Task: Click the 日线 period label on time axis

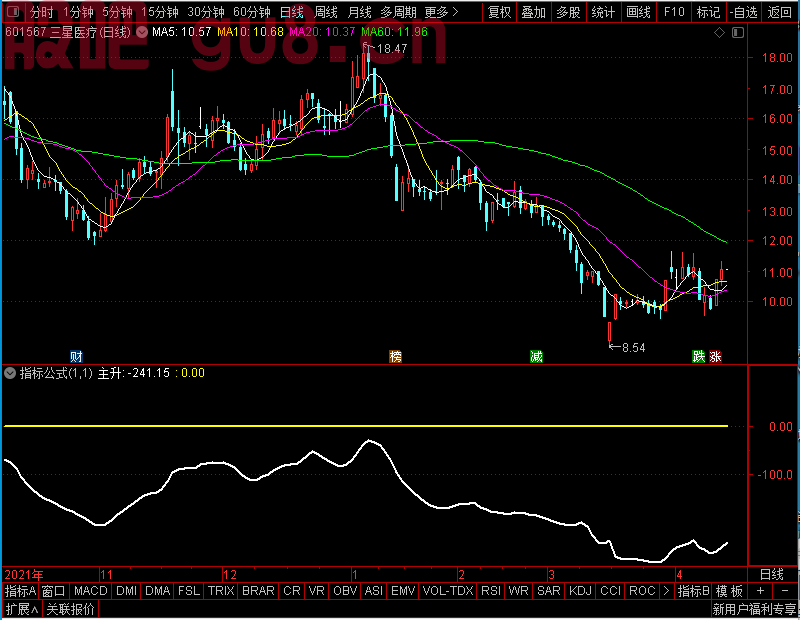Action: [x=771, y=575]
